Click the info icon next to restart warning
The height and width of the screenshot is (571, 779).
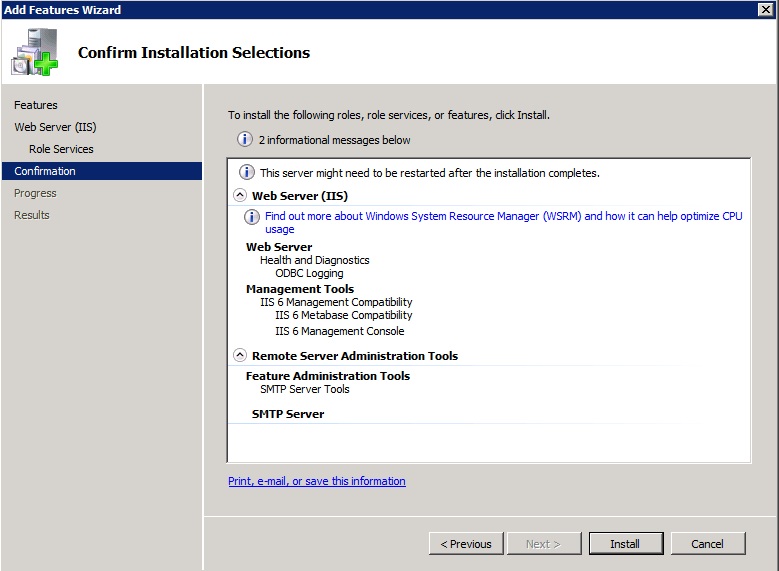click(x=245, y=173)
